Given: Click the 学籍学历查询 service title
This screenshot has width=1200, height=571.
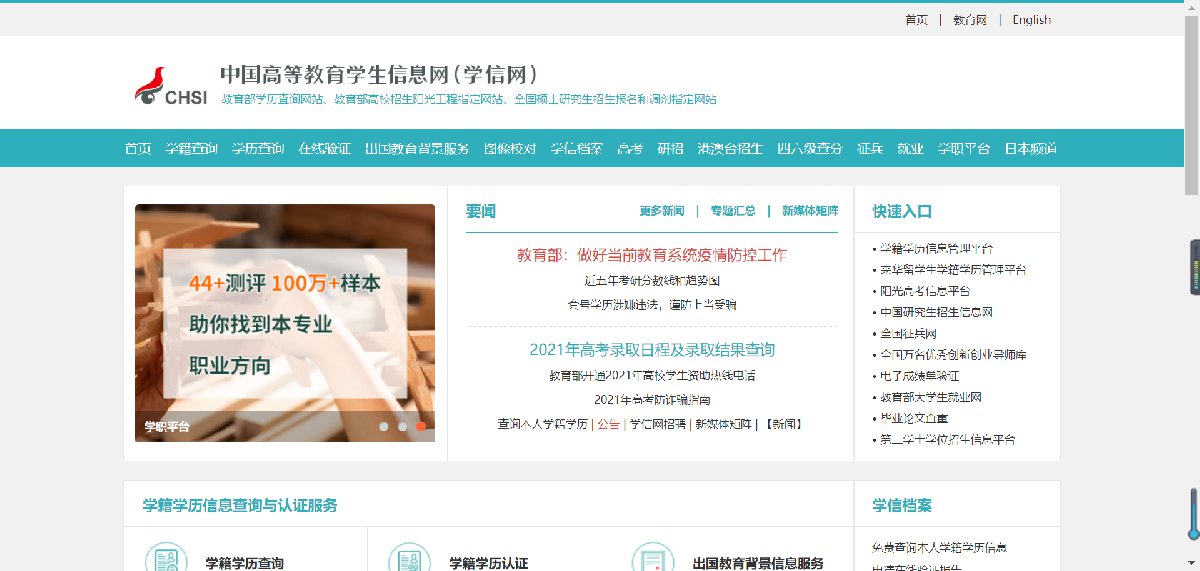Looking at the screenshot, I should tap(245, 563).
